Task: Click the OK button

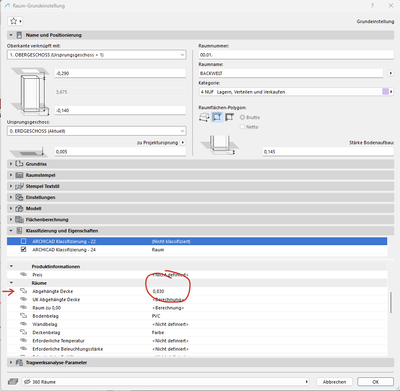Action: click(375, 382)
